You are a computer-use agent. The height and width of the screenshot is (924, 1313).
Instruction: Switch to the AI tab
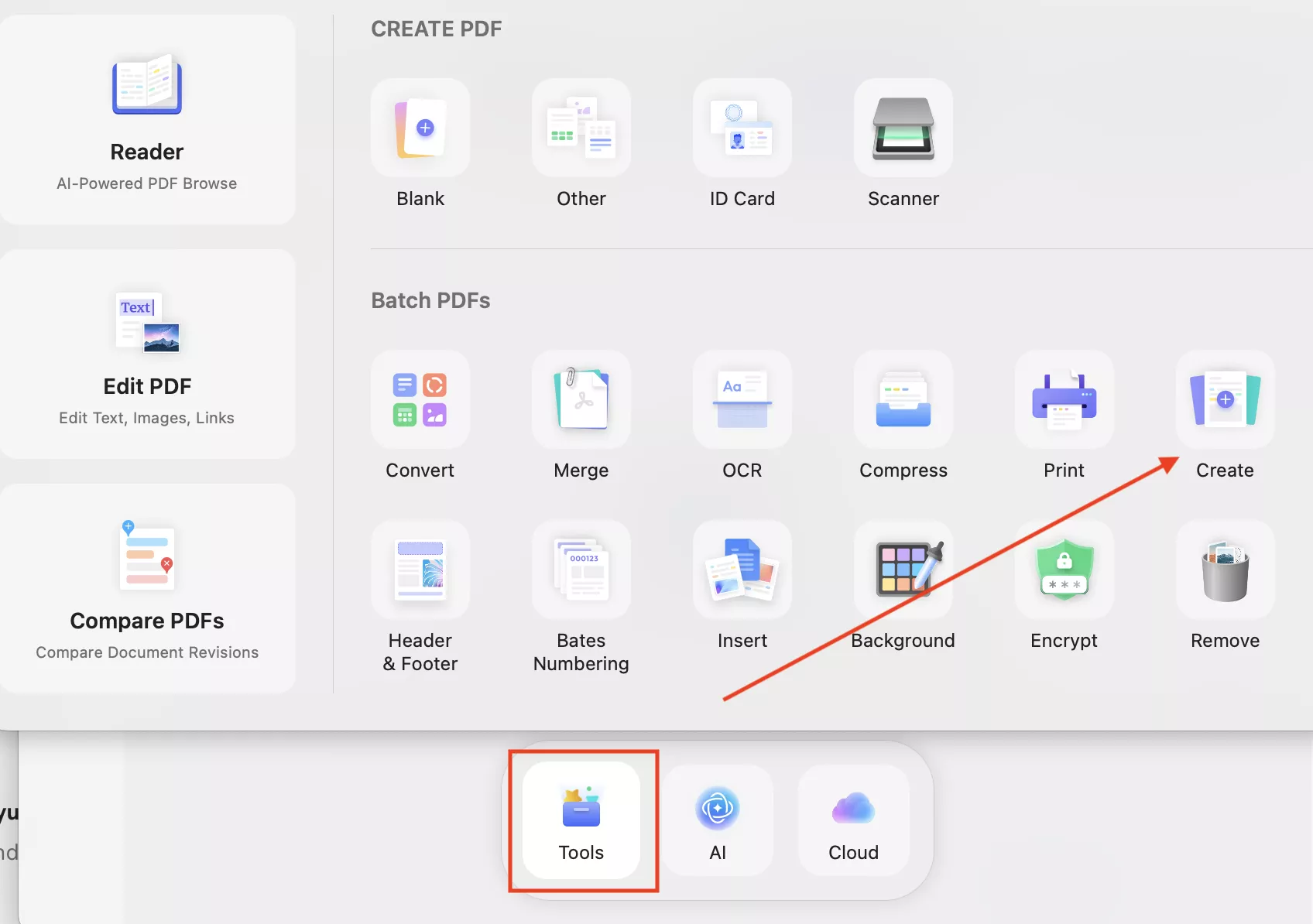(718, 820)
